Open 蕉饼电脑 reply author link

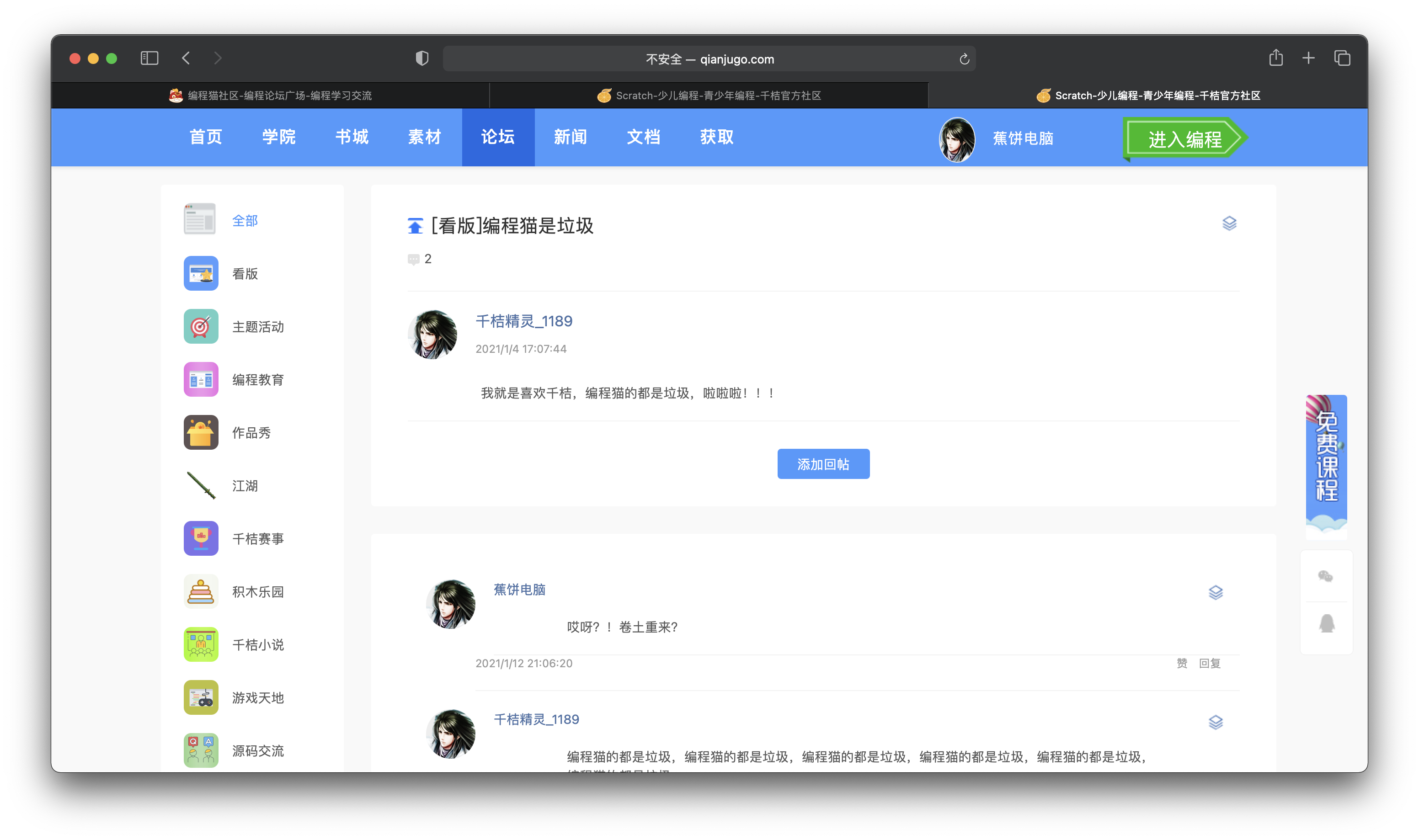pos(520,589)
